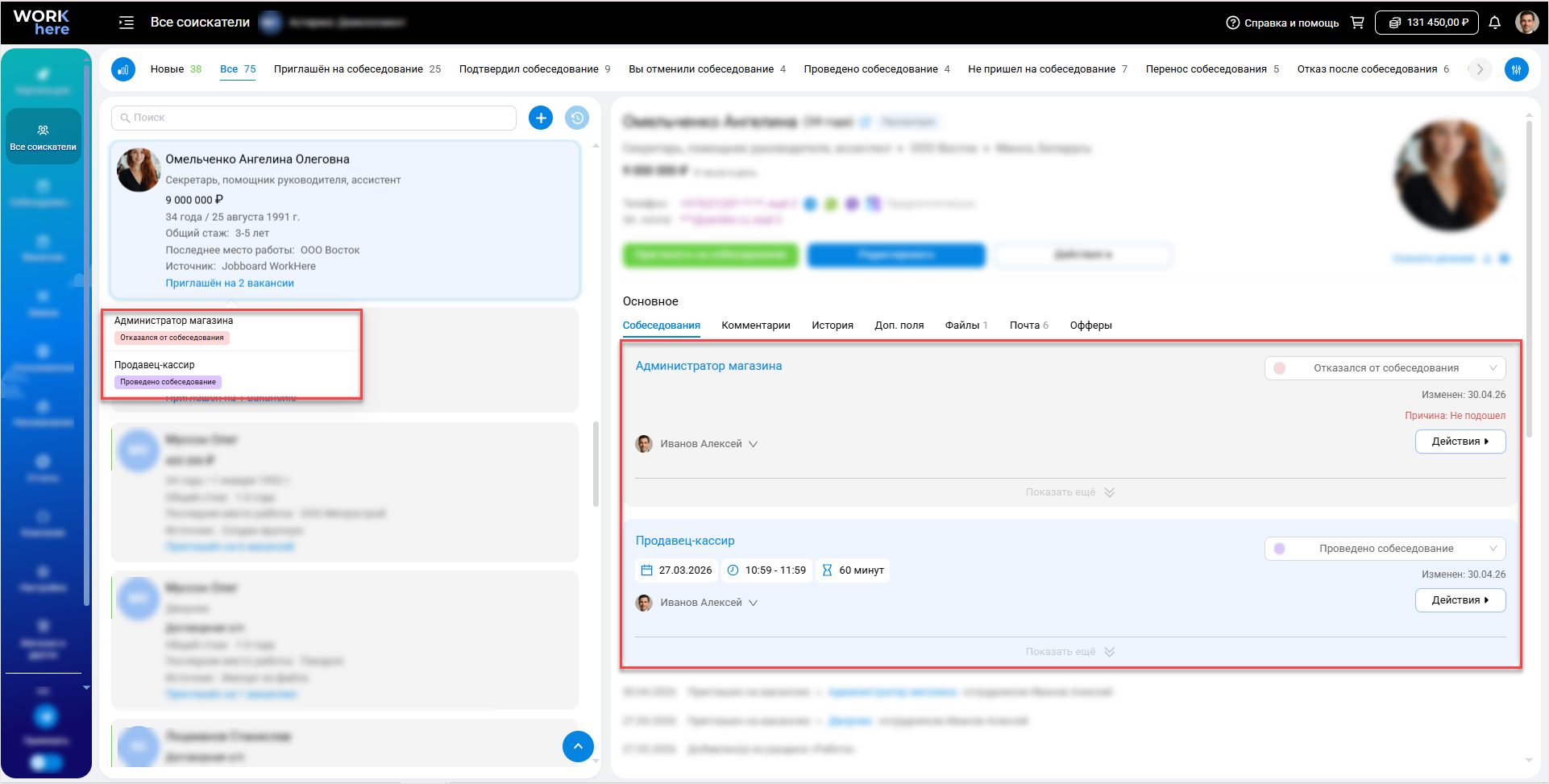Expand Иванов Алексей in the Администратор магазина card
This screenshot has height=784, width=1549.
tap(753, 444)
